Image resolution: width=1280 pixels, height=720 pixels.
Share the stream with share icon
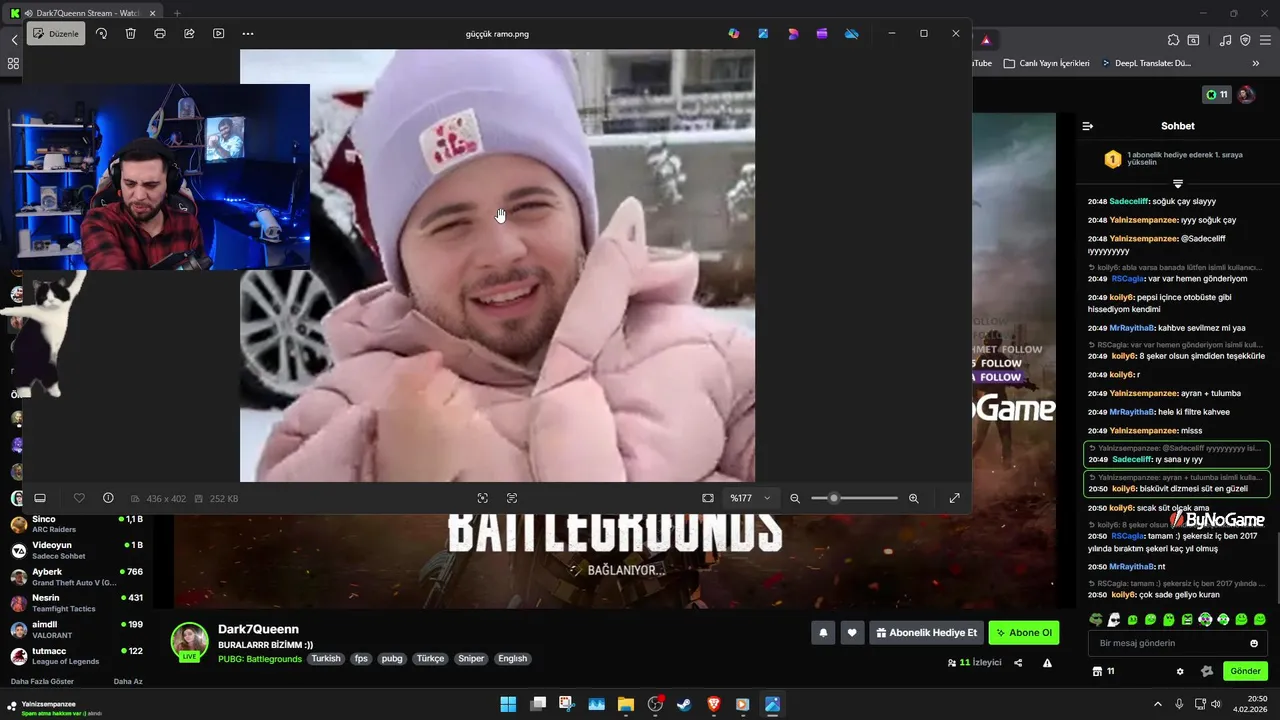pos(1018,663)
